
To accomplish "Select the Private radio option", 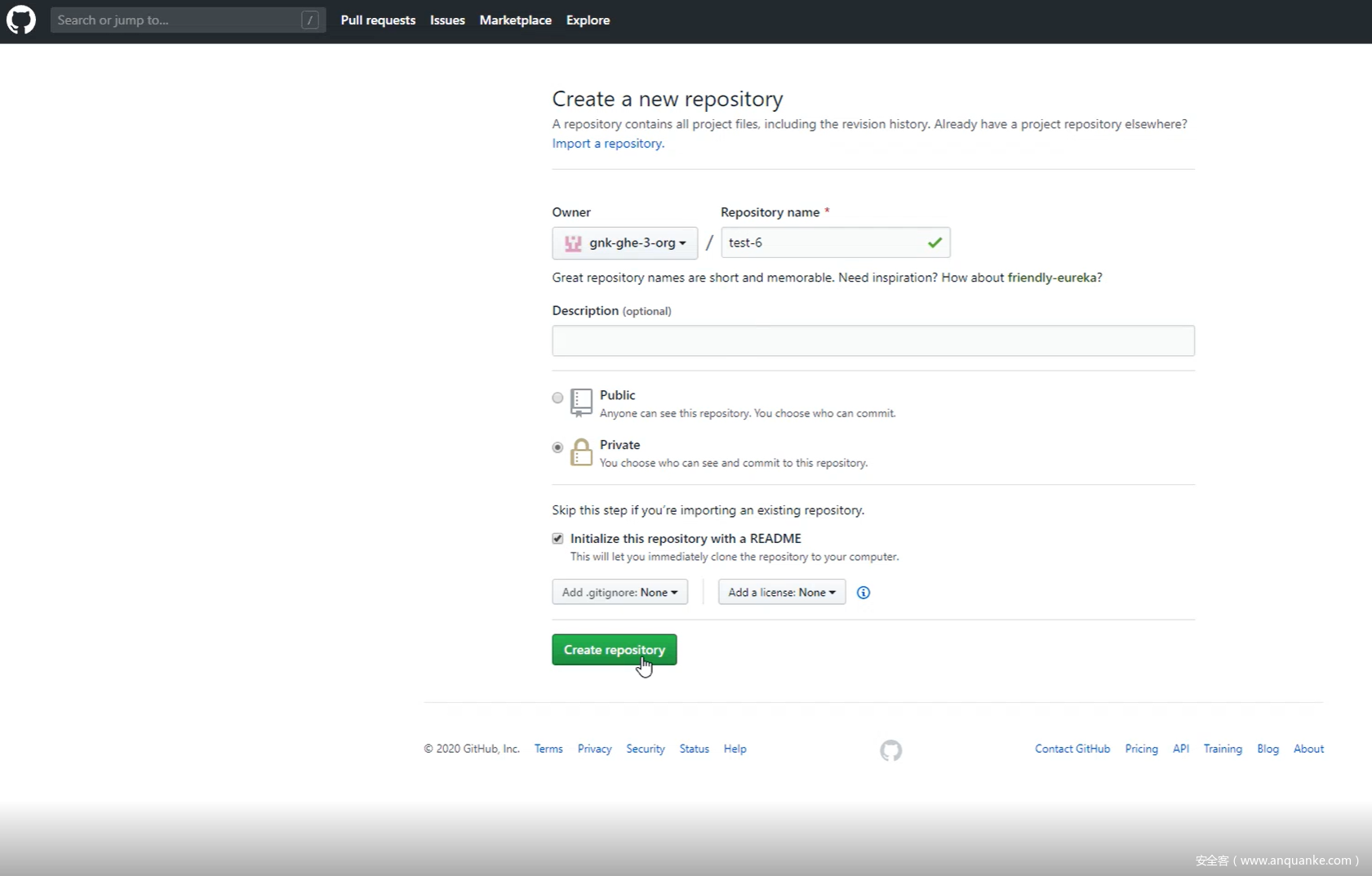I will (x=557, y=447).
